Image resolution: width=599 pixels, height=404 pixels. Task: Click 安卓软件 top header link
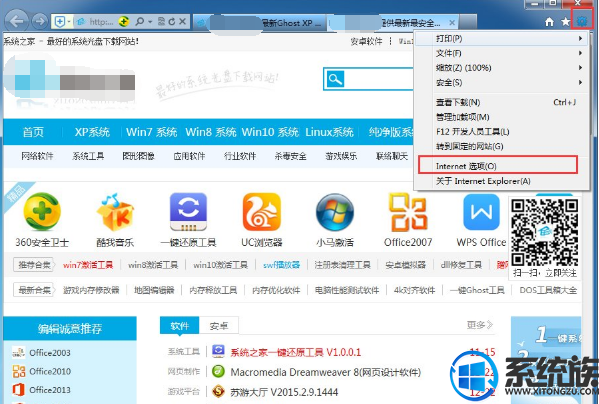pyautogui.click(x=366, y=41)
